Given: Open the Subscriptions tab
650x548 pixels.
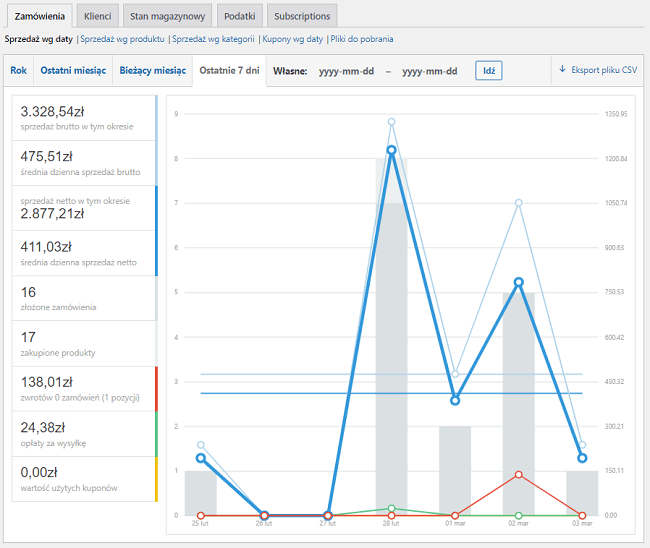Looking at the screenshot, I should (x=302, y=16).
